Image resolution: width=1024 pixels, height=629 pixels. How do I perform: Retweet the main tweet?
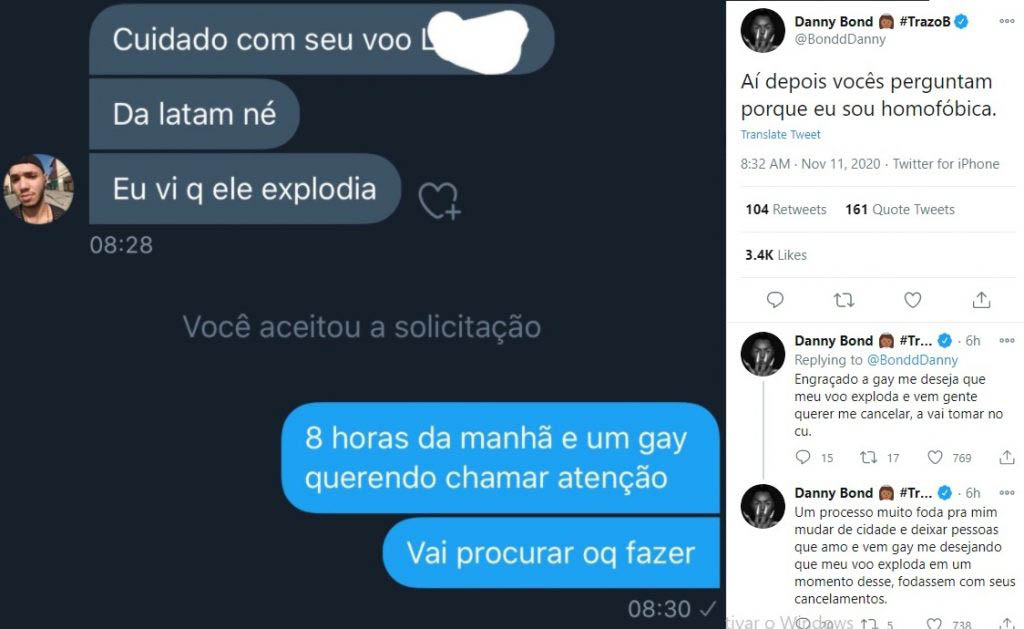(x=844, y=300)
